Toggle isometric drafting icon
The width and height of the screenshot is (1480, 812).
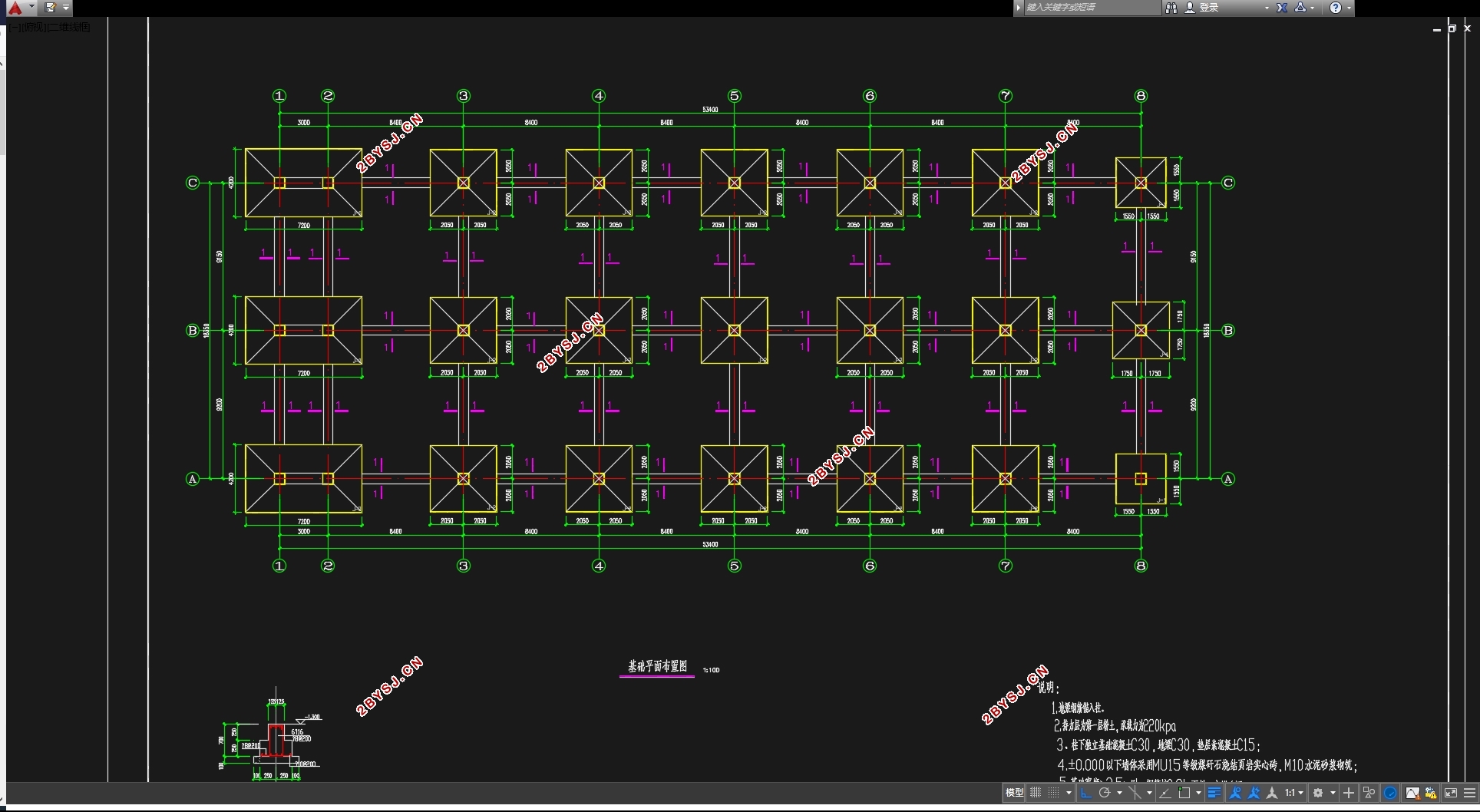click(1135, 793)
